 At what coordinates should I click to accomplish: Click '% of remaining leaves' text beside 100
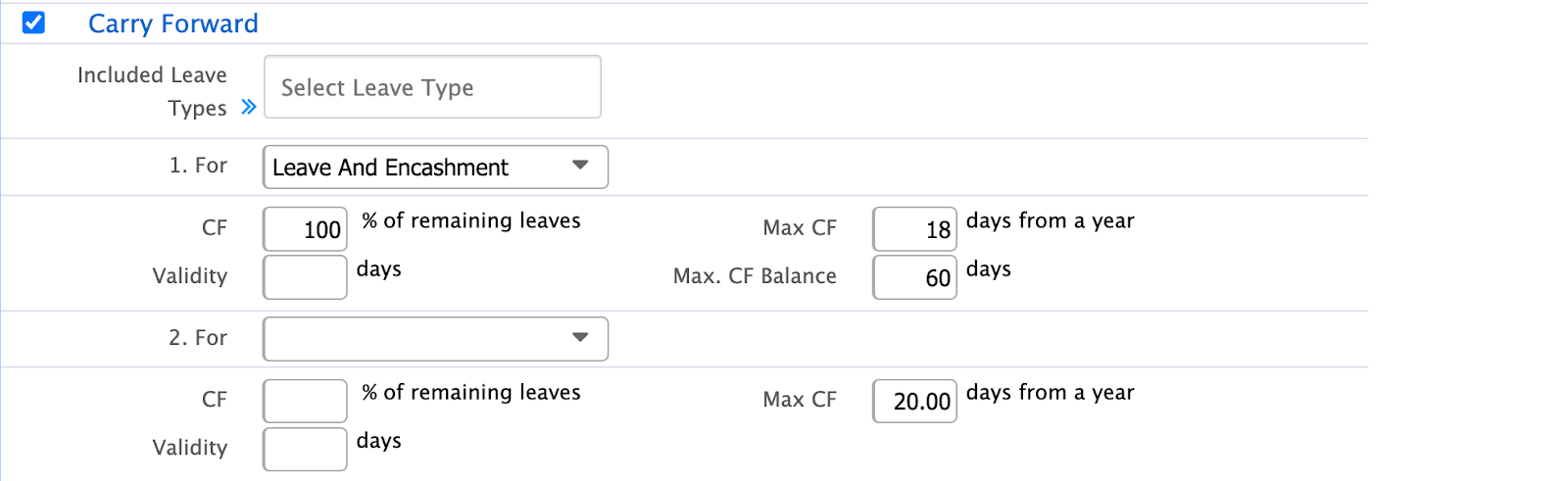click(x=471, y=221)
